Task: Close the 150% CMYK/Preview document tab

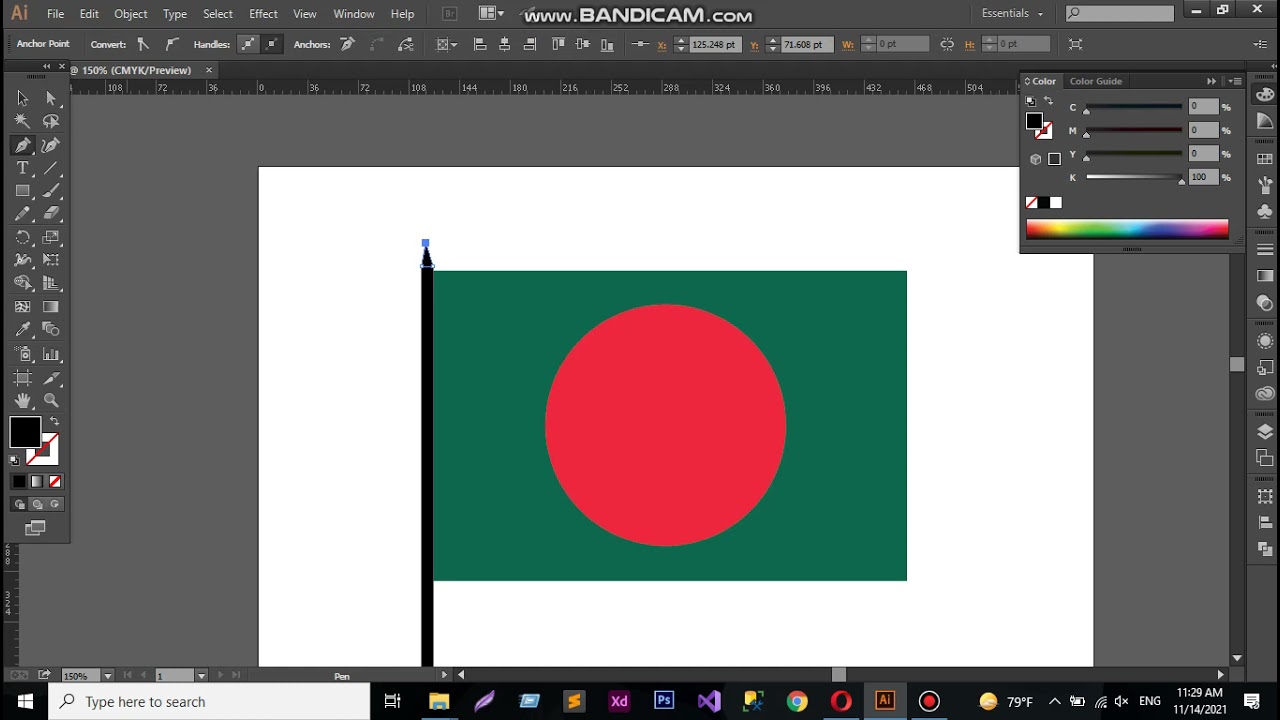Action: tap(209, 70)
